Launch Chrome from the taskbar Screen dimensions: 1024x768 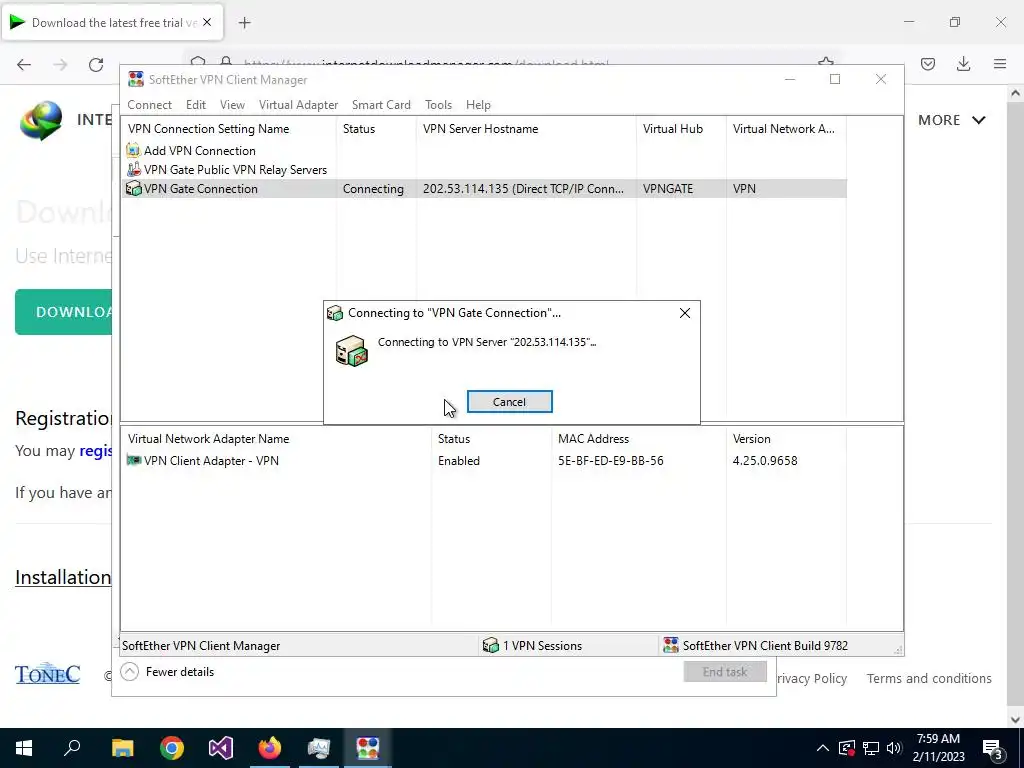click(172, 748)
